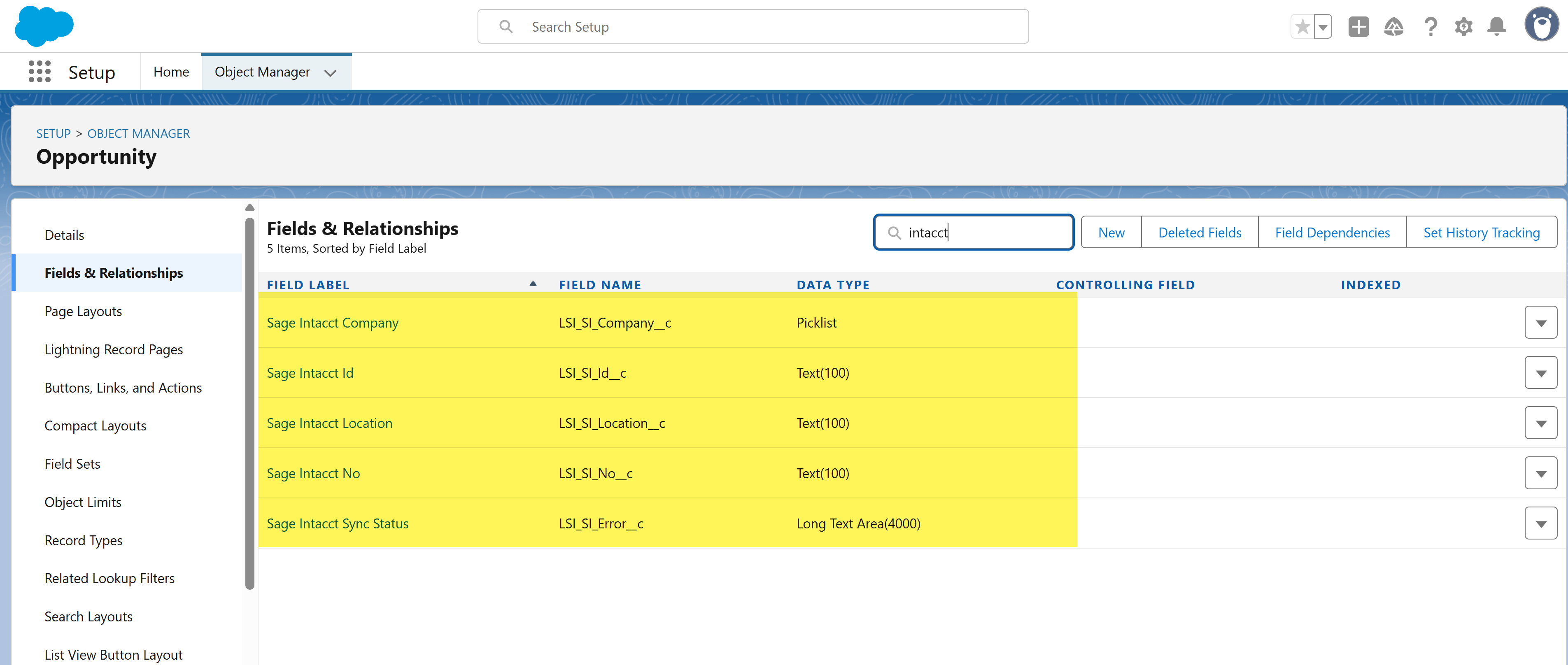This screenshot has height=665, width=1568.
Task: Open the Trailhead guidance icon
Action: (x=1394, y=27)
